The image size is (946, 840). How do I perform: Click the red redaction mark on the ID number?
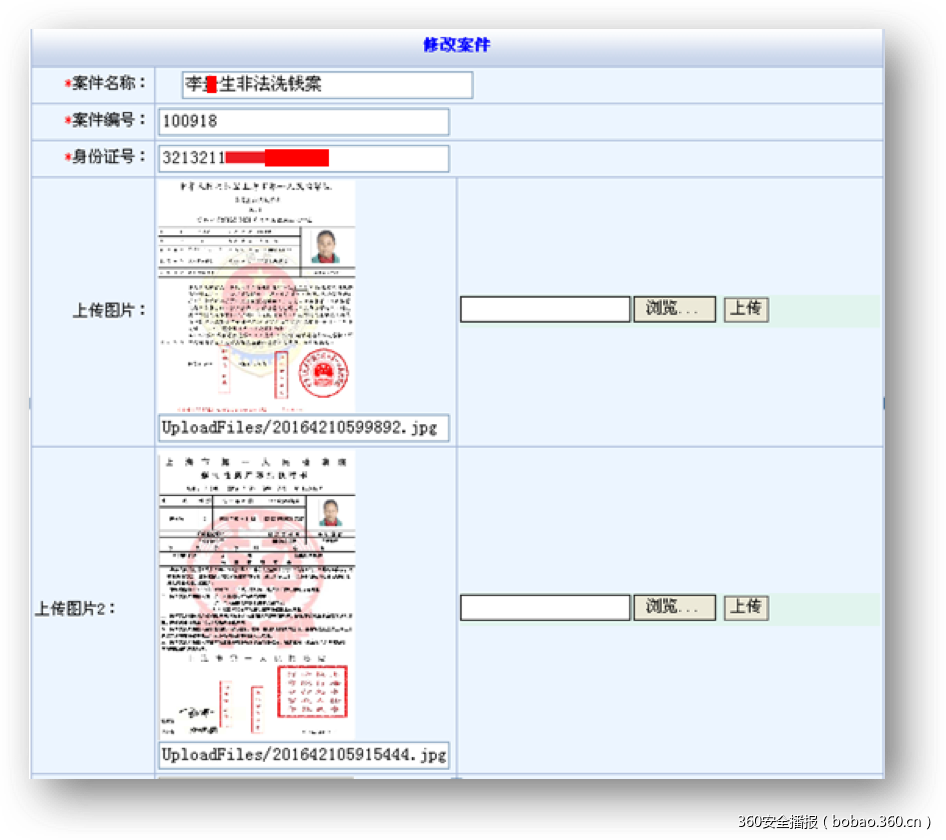(x=280, y=157)
